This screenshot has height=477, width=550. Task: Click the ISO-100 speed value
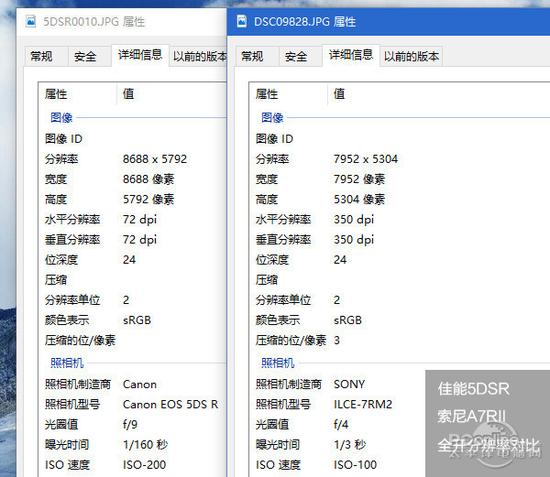[355, 465]
